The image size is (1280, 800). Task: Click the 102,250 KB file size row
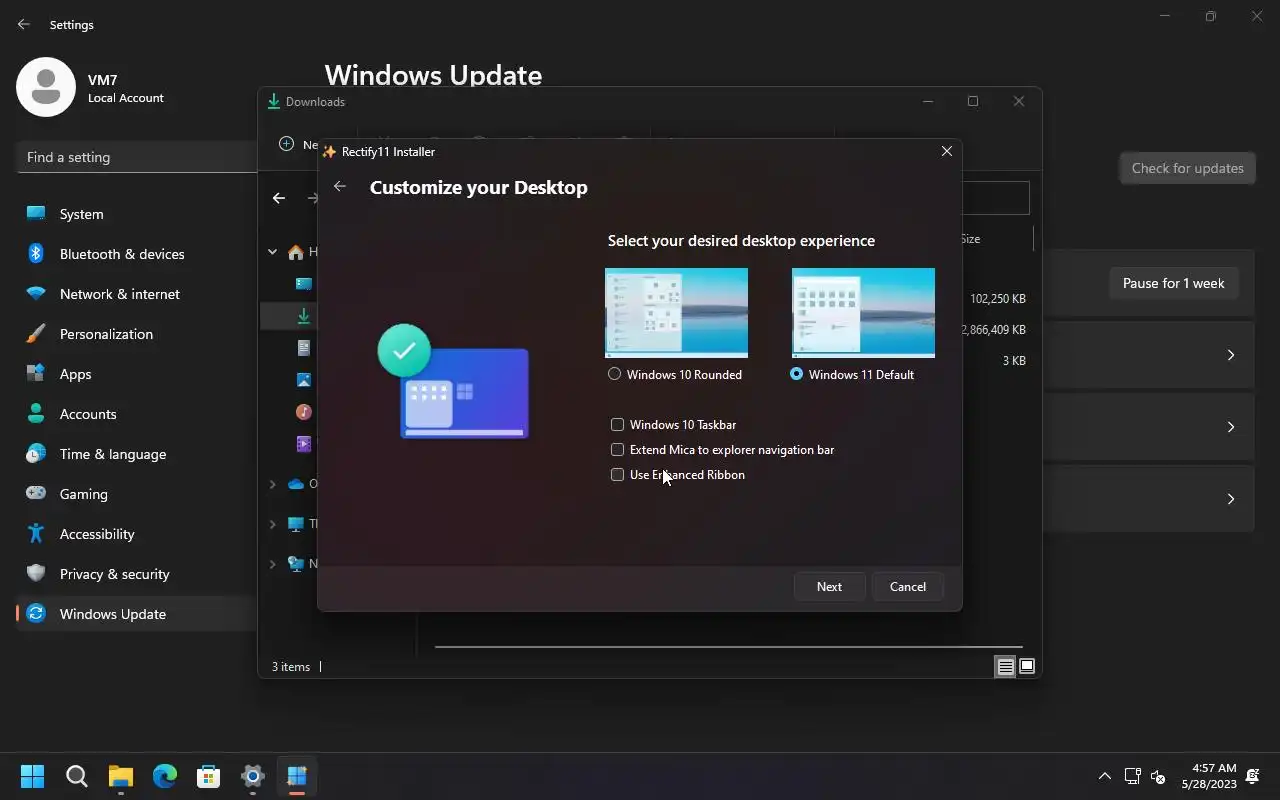pos(997,299)
